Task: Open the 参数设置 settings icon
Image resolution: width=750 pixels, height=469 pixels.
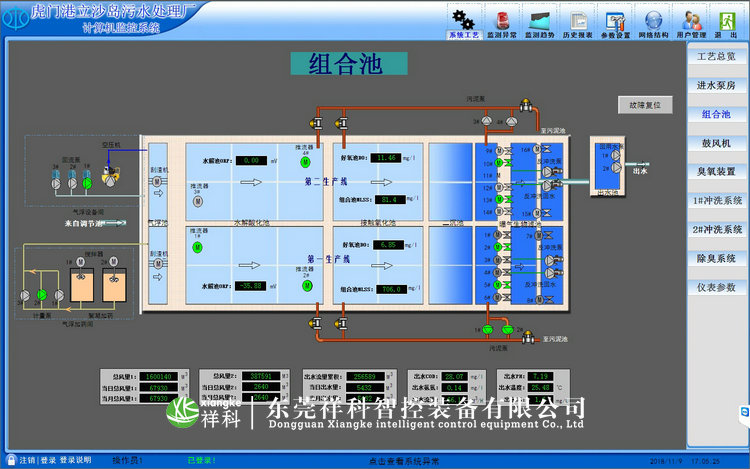Action: [x=615, y=19]
